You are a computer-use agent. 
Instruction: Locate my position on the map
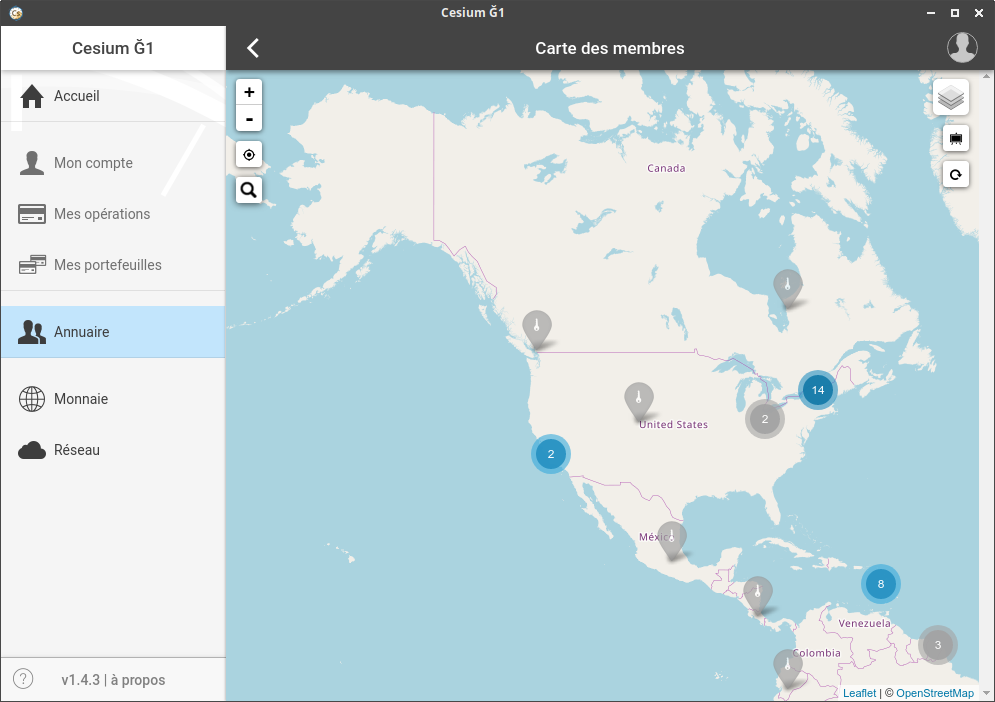tap(249, 154)
